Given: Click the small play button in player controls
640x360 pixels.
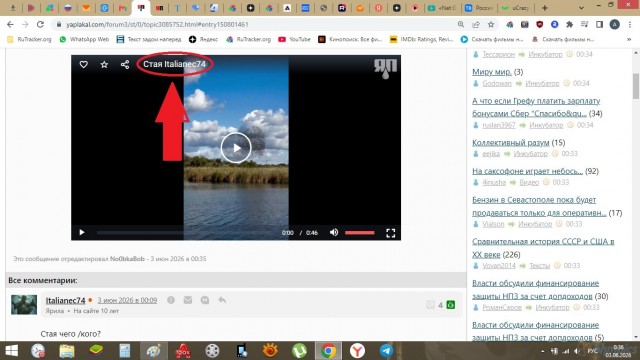Looking at the screenshot, I should point(82,232).
